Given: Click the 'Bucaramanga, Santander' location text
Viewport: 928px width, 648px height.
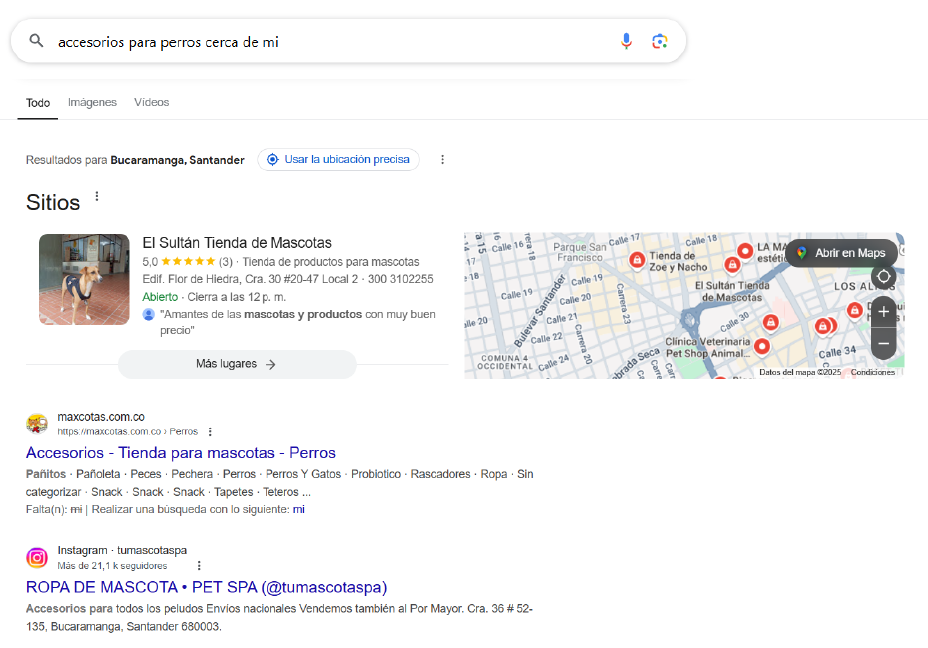Looking at the screenshot, I should (178, 160).
